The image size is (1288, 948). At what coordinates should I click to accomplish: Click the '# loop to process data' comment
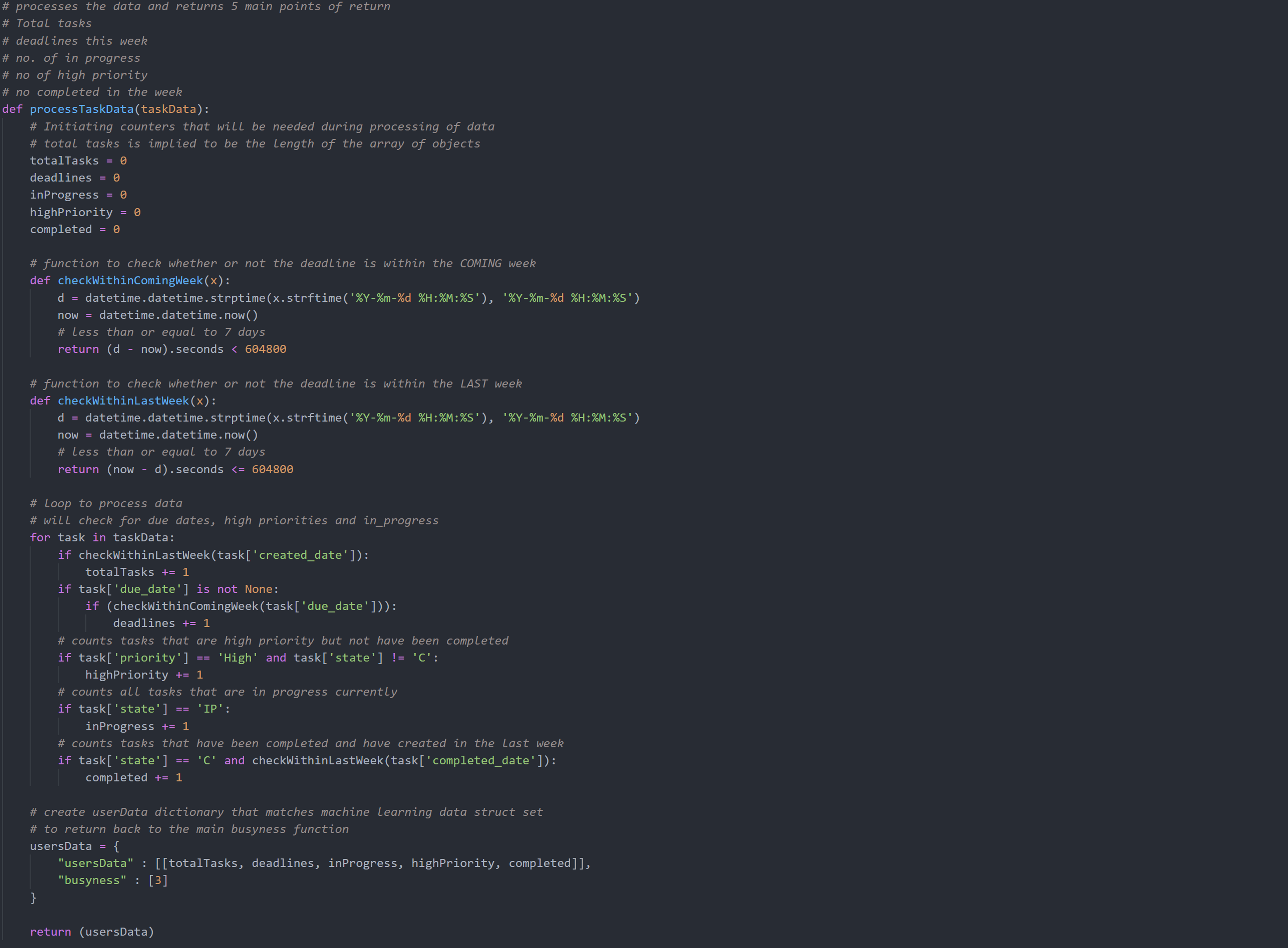(x=106, y=503)
